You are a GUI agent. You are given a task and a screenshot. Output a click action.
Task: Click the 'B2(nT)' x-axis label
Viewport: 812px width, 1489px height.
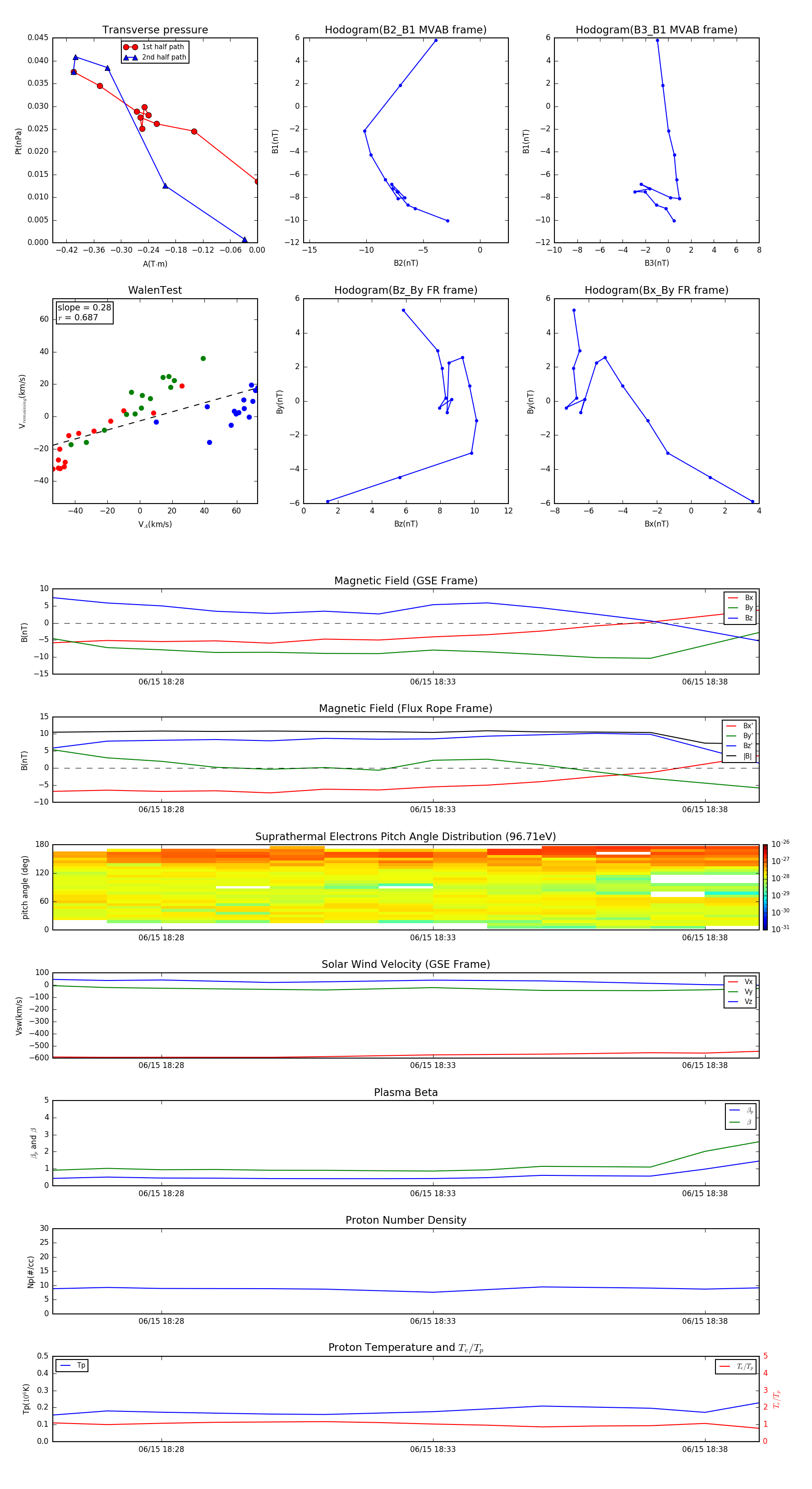tap(406, 263)
